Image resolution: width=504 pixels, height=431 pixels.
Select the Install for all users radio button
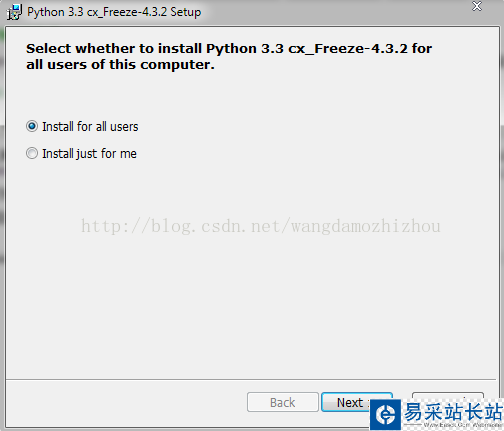(x=32, y=126)
